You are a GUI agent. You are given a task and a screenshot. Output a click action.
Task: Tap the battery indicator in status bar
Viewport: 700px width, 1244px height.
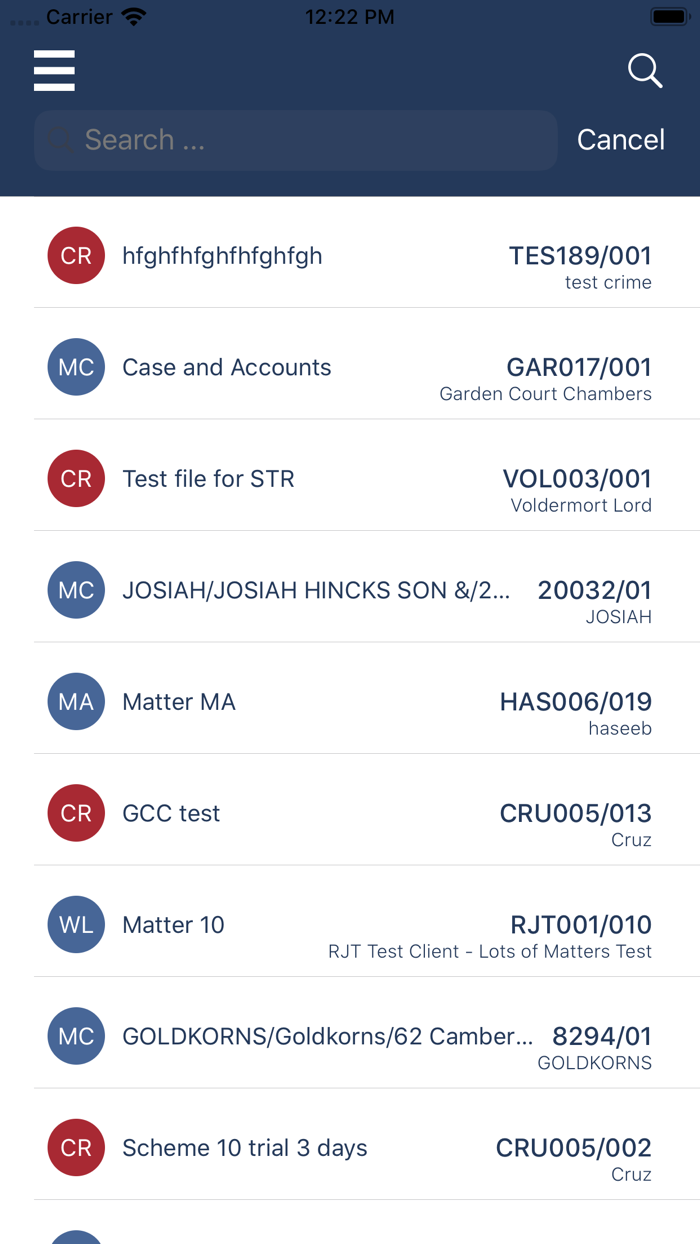point(668,15)
